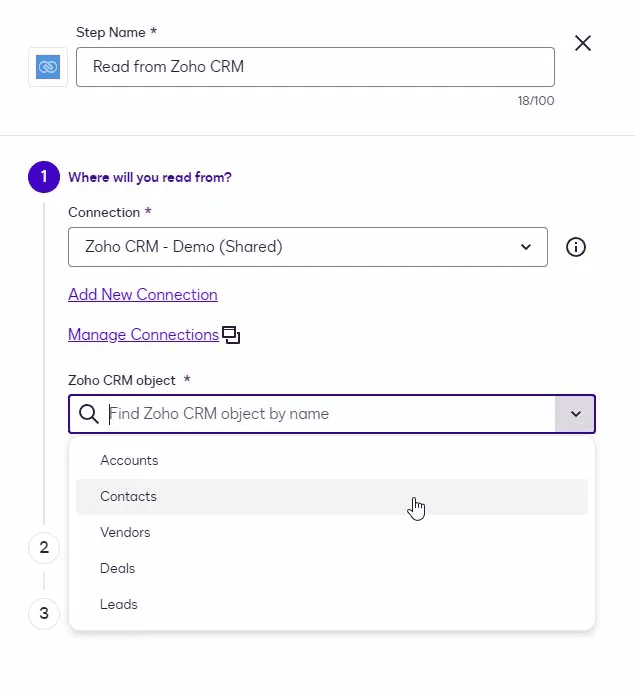This screenshot has width=635, height=695.
Task: Pick Vendors in the dropdown list
Action: click(125, 533)
